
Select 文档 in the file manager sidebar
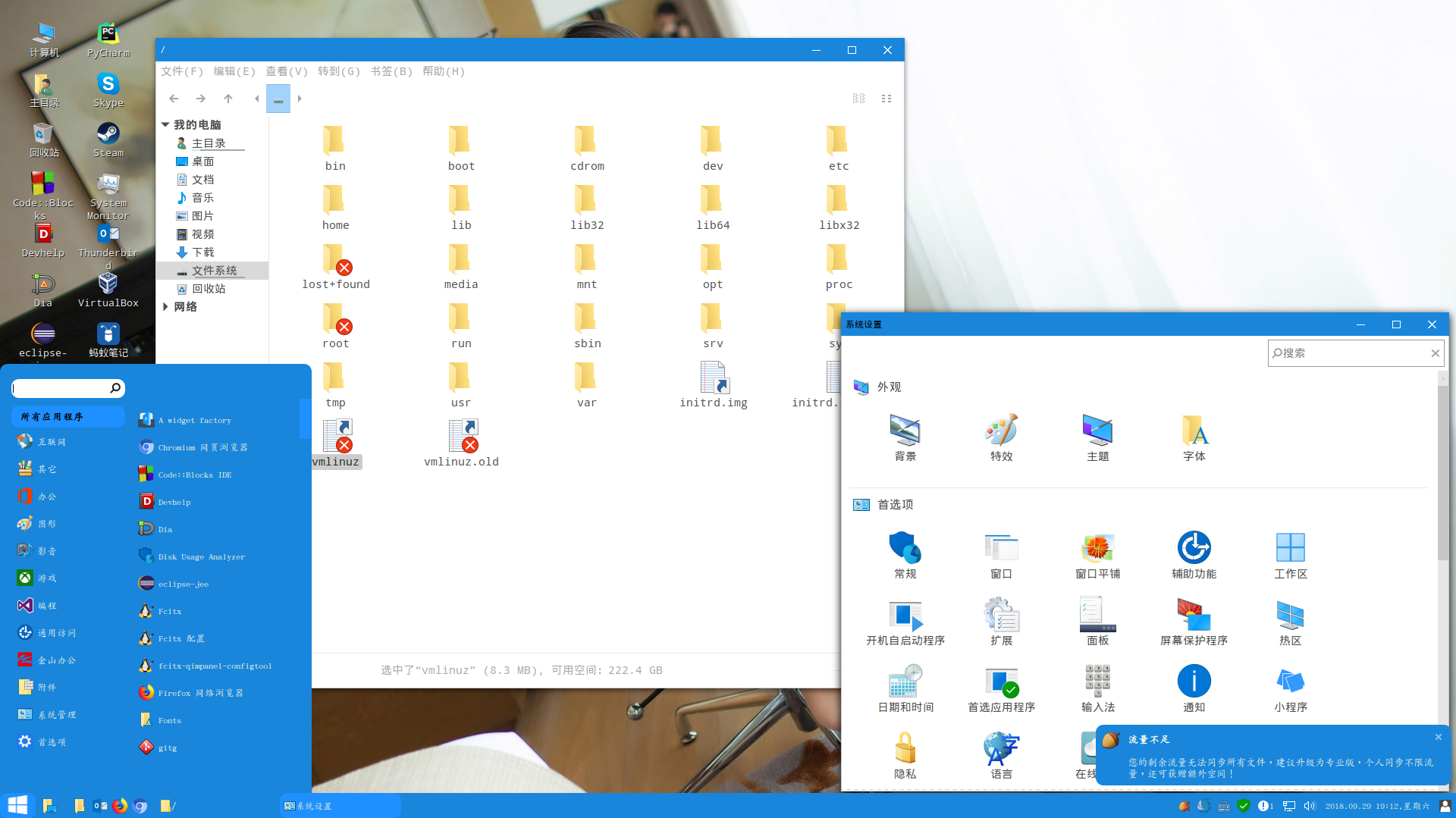202,180
